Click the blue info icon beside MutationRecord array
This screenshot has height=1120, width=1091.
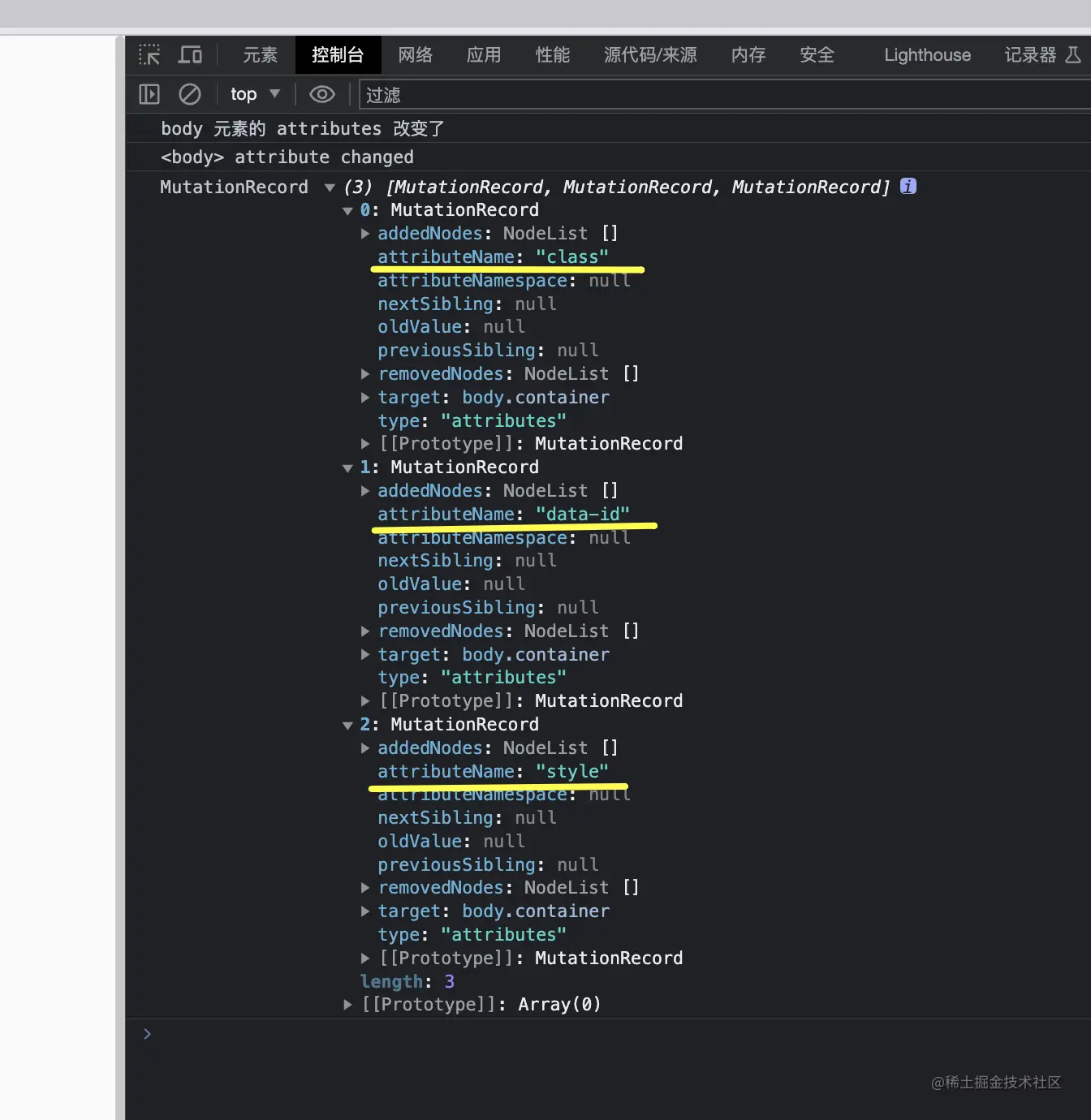click(x=908, y=187)
